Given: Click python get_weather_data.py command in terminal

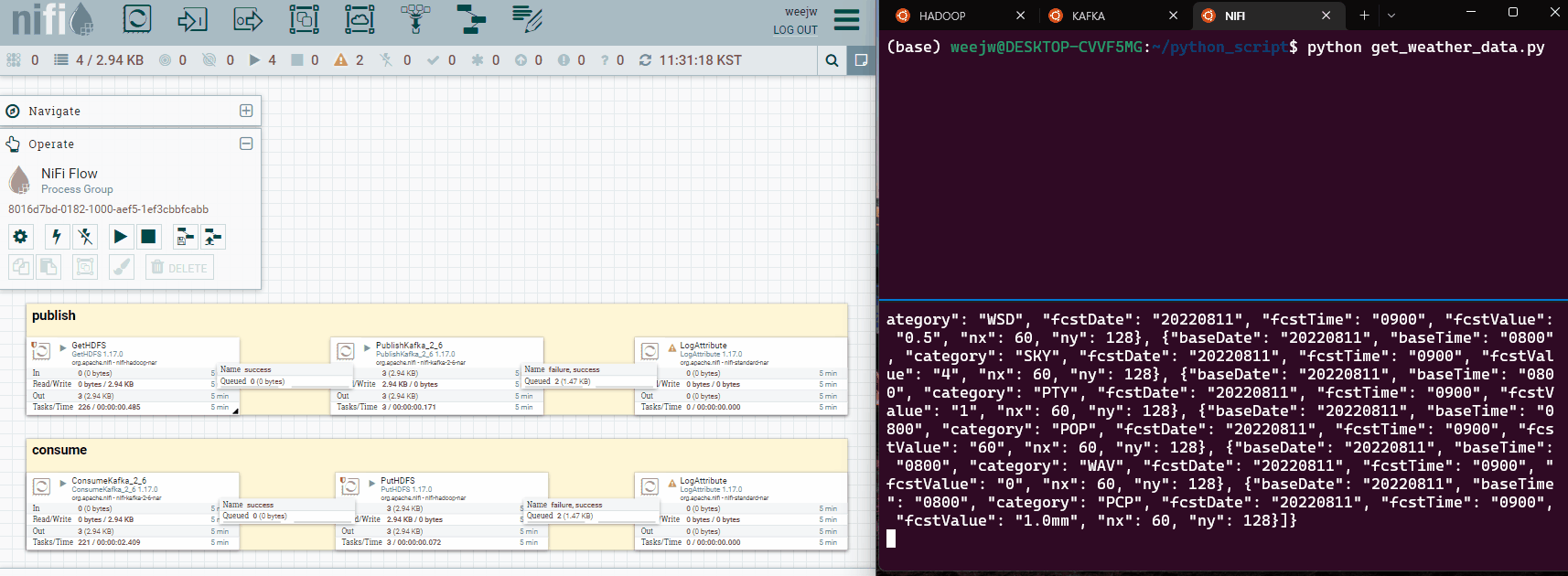Looking at the screenshot, I should point(1425,48).
